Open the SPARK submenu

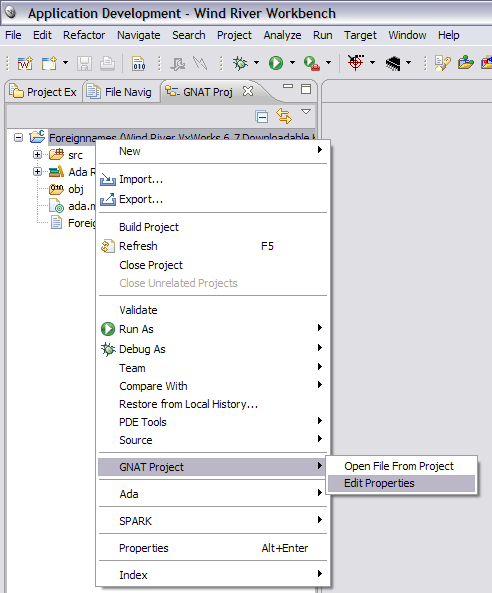pos(213,521)
